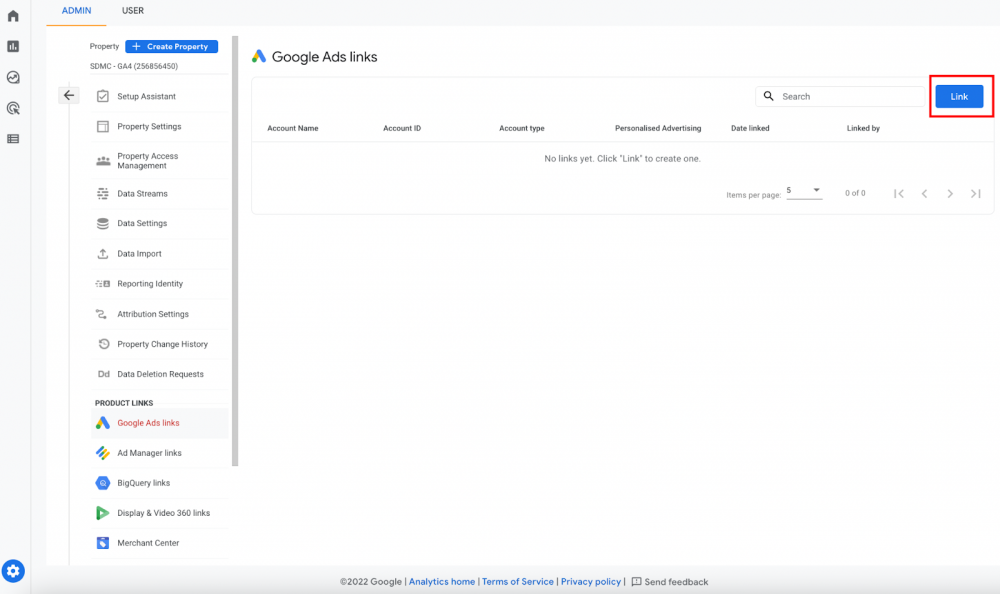Expand the Items per page dropdown
The image size is (1000, 594).
pyautogui.click(x=804, y=191)
